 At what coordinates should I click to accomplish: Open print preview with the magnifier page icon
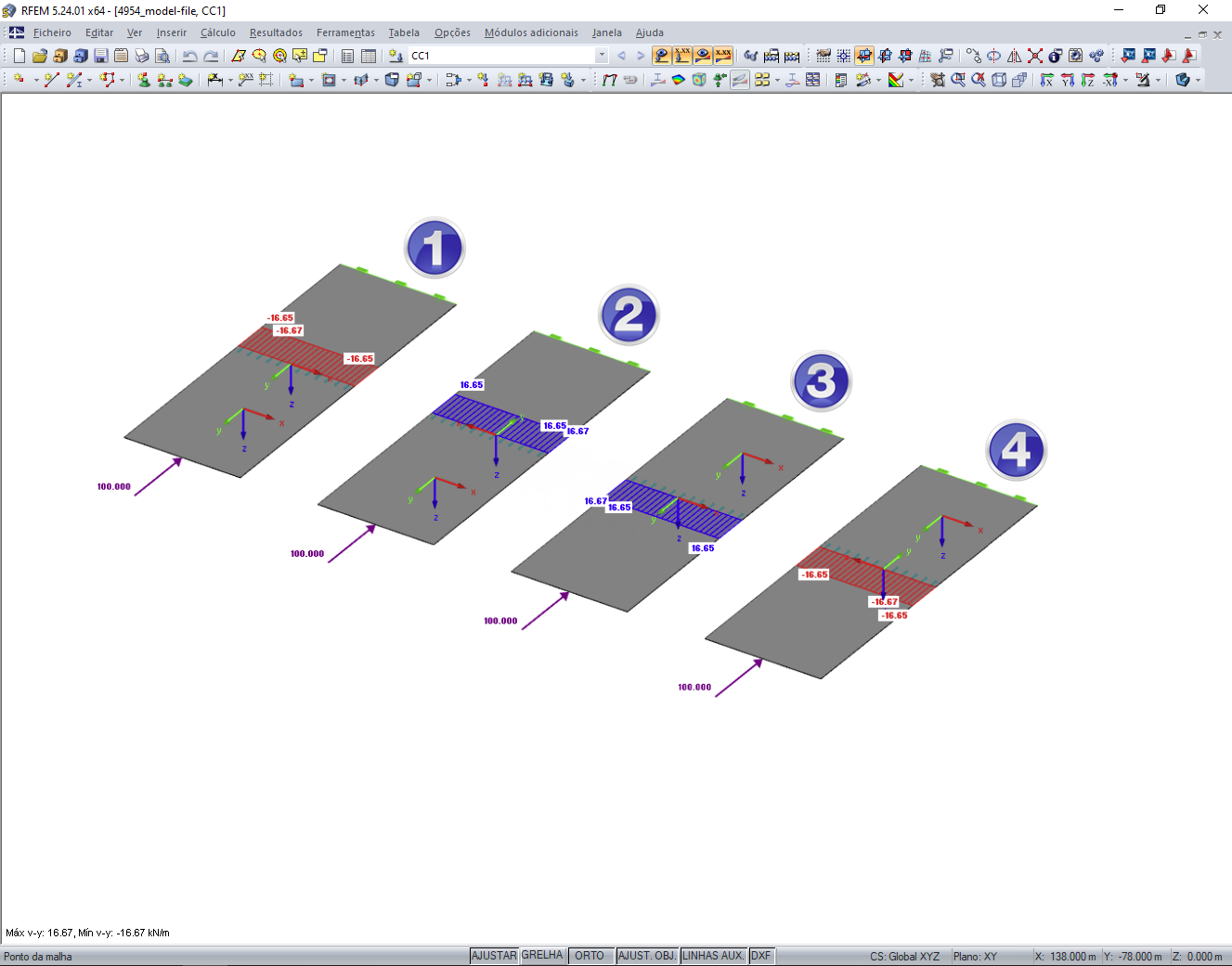point(162,56)
